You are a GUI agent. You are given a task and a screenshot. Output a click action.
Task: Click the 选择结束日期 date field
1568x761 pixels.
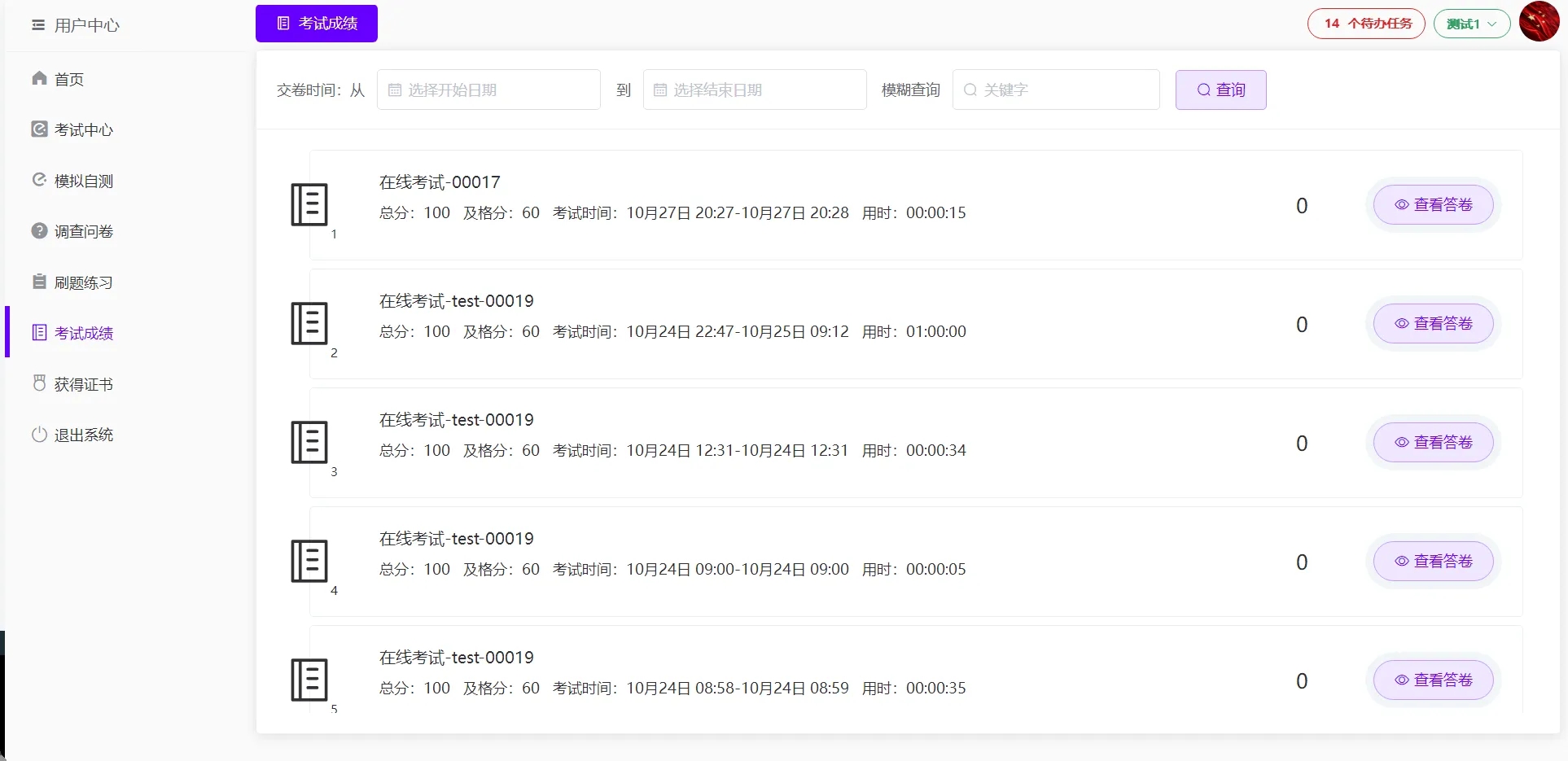coord(755,90)
